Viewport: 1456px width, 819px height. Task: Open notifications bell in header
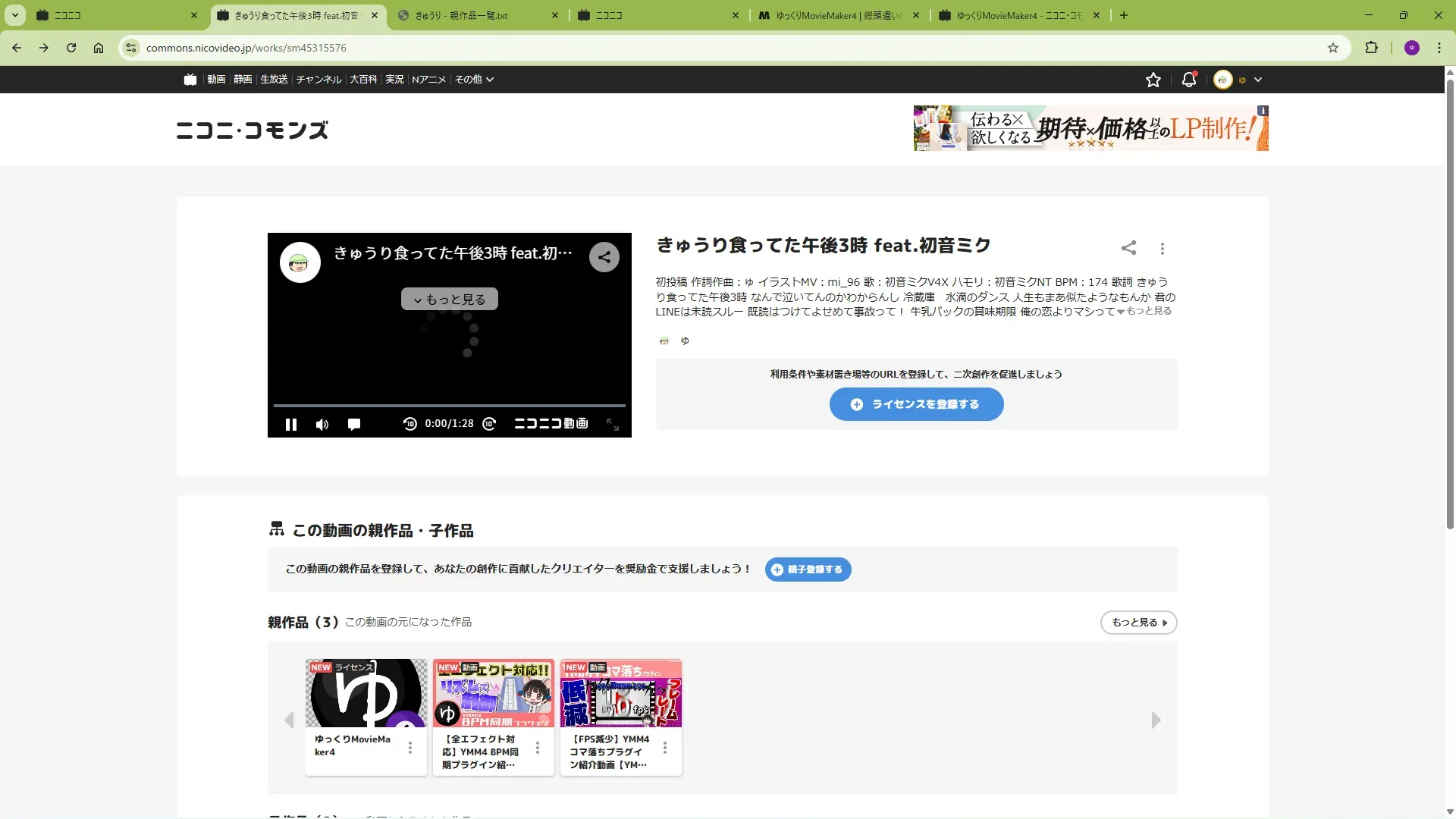tap(1188, 80)
